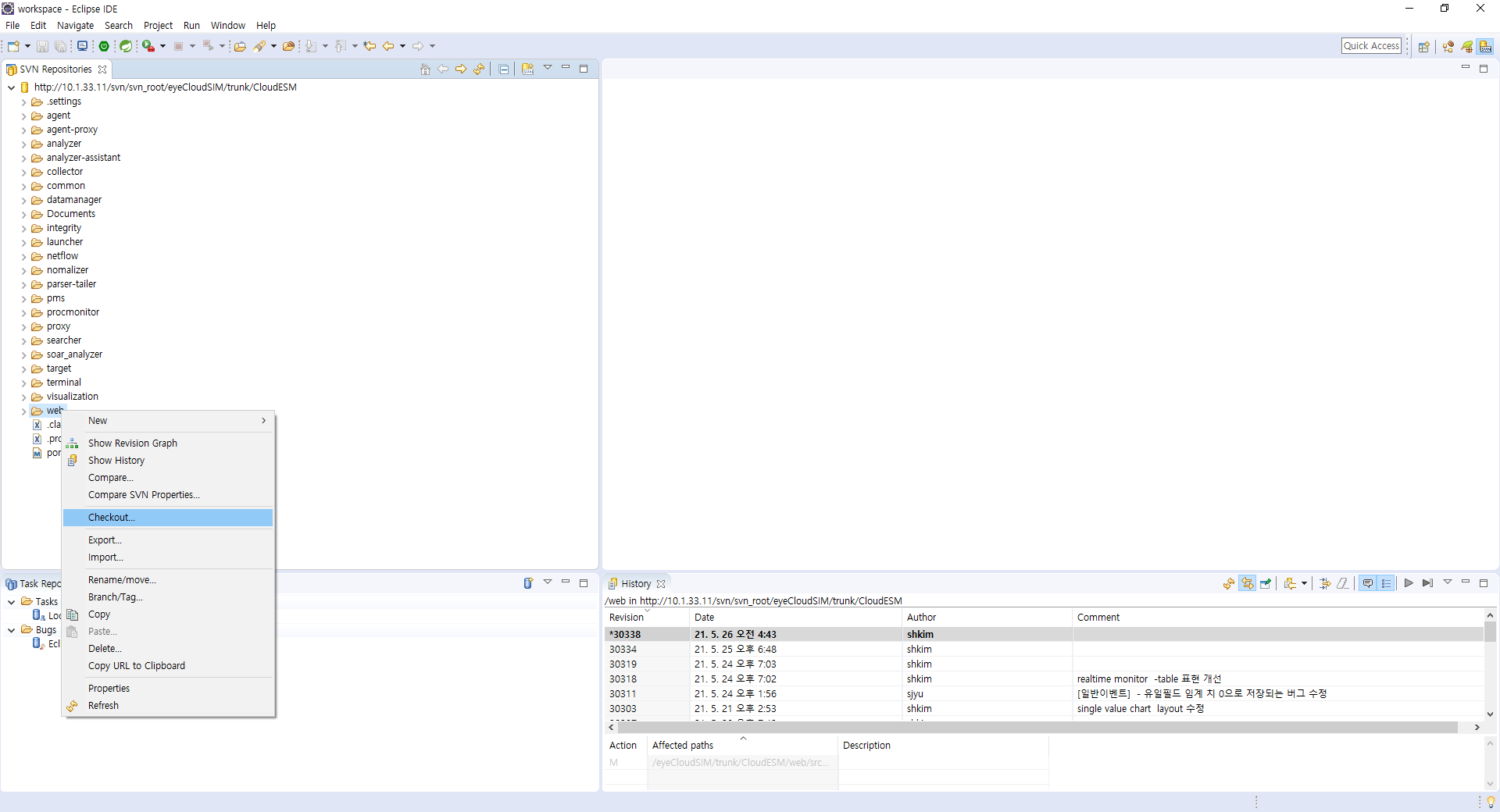Click the Home icon in SVN Repositories toolbar
1500x812 pixels.
click(x=425, y=69)
